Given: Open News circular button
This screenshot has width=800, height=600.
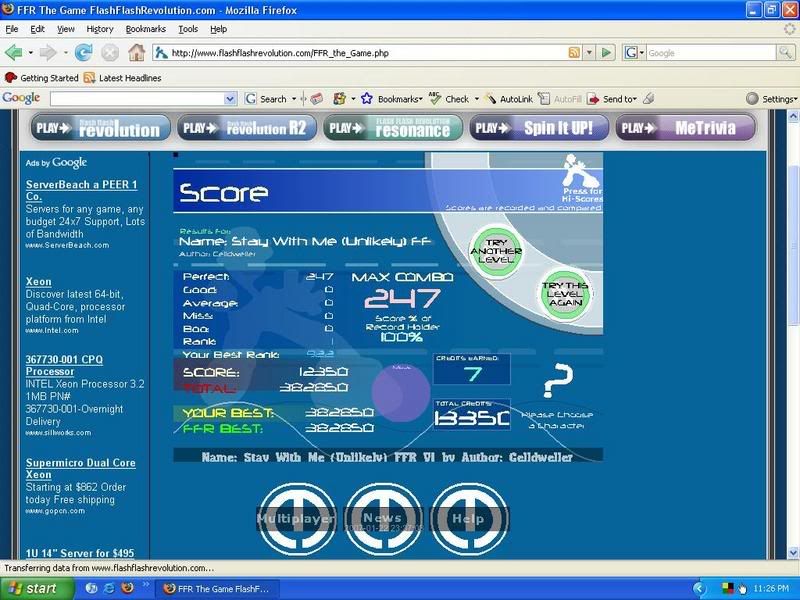Looking at the screenshot, I should (383, 519).
